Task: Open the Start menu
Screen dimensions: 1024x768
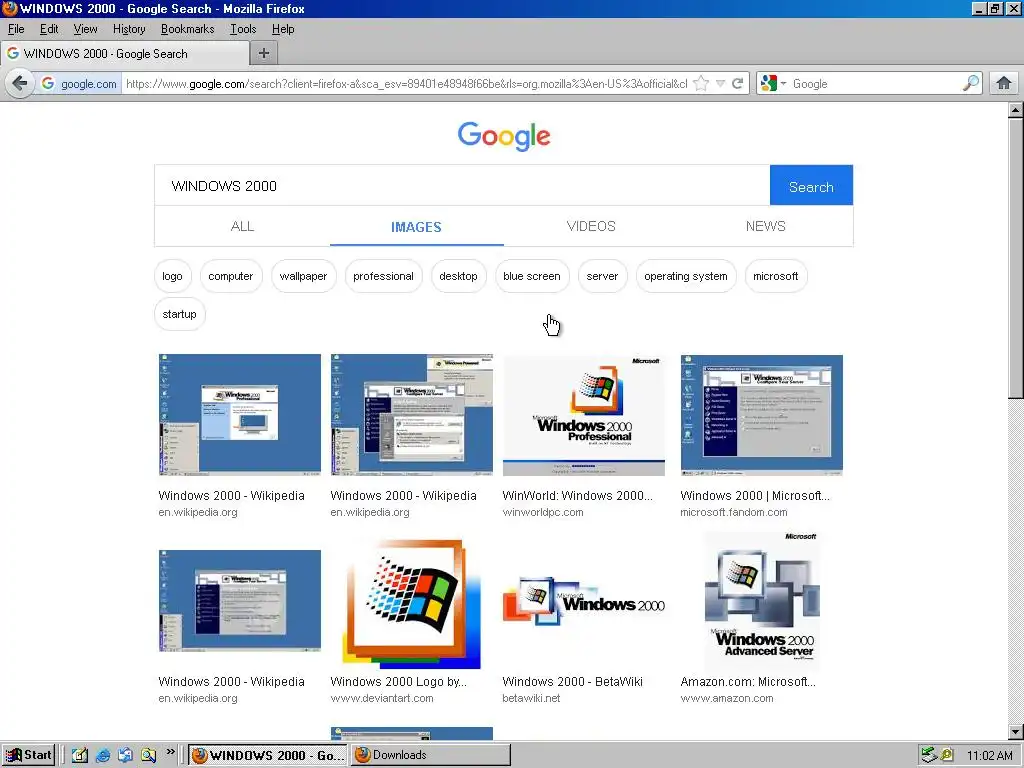Action: coord(29,755)
